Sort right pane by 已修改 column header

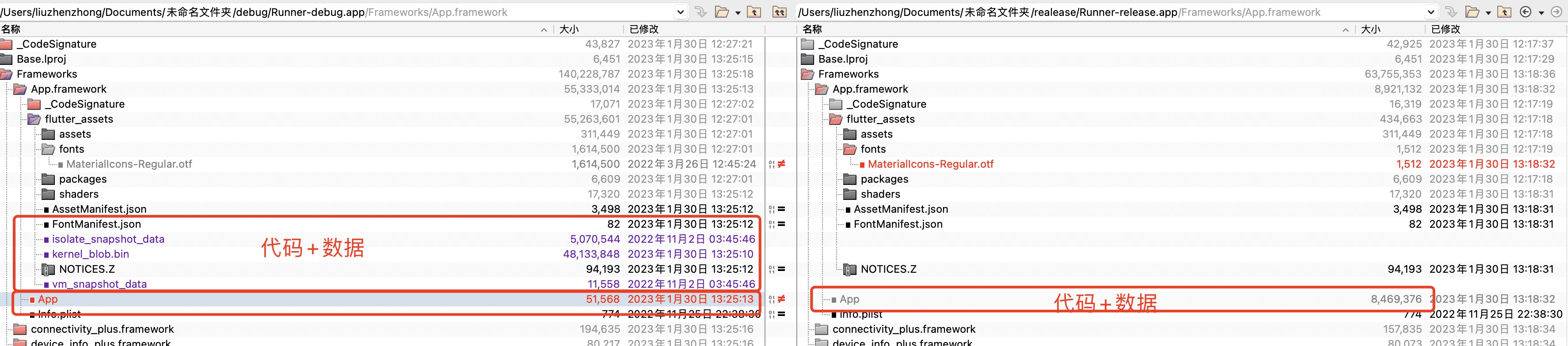1446,29
